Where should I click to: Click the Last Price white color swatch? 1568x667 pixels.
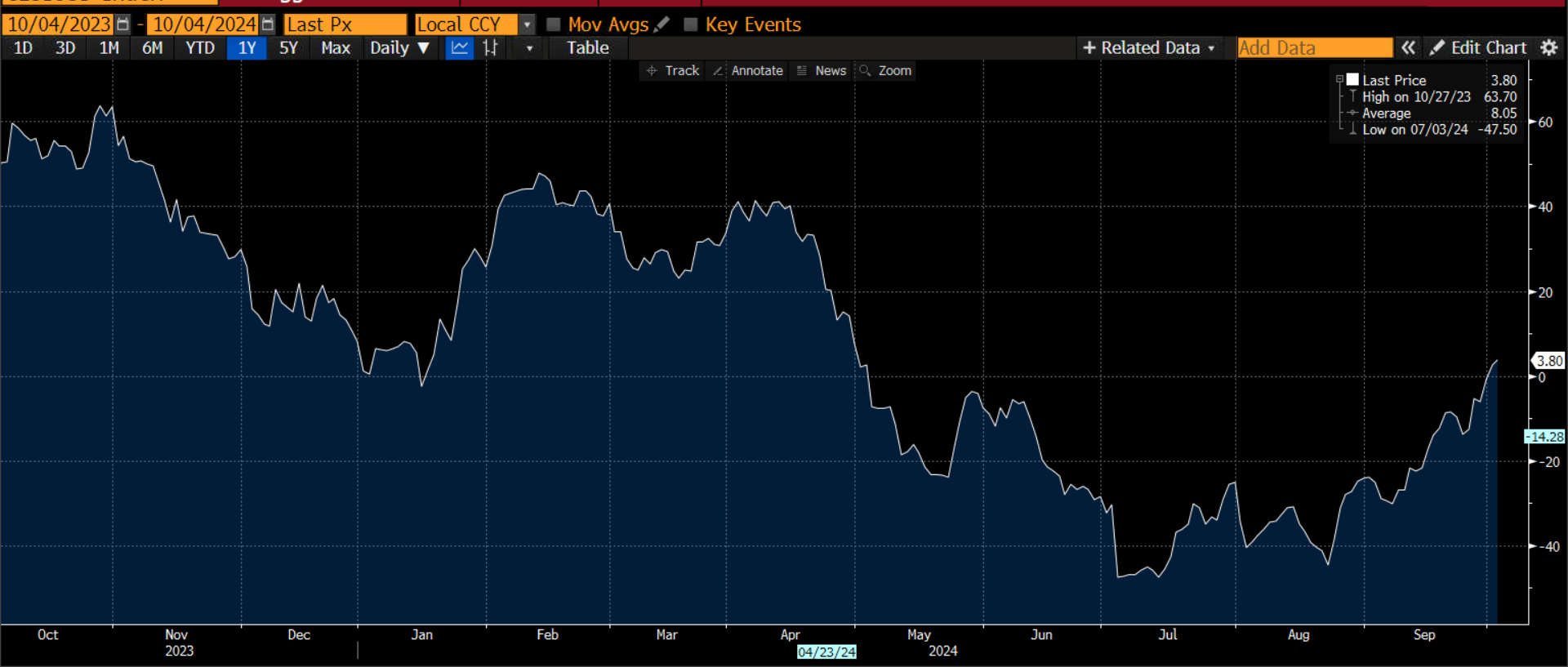click(1352, 79)
